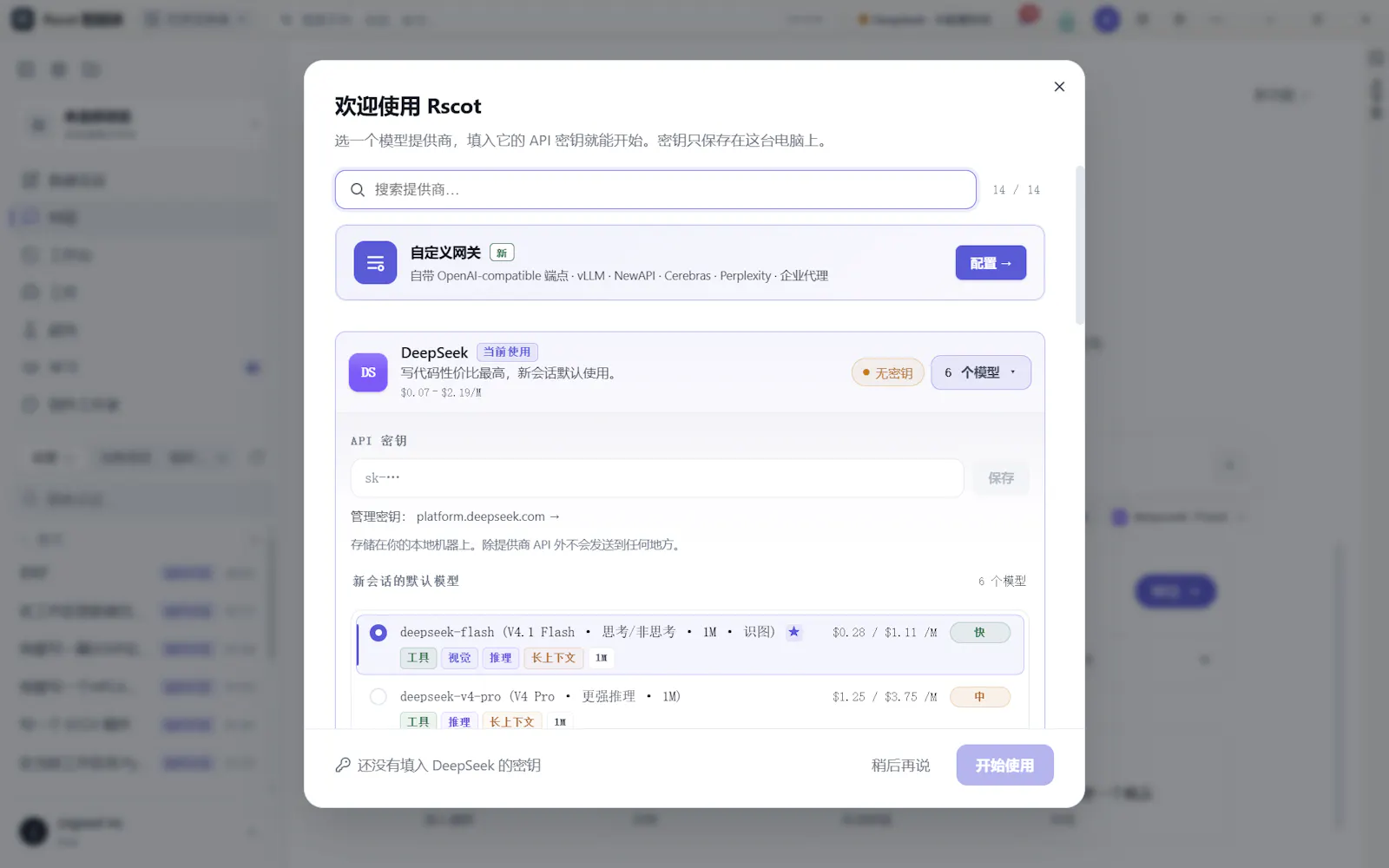Focus the provider search field
Screen dimensions: 1389x868
(655, 189)
